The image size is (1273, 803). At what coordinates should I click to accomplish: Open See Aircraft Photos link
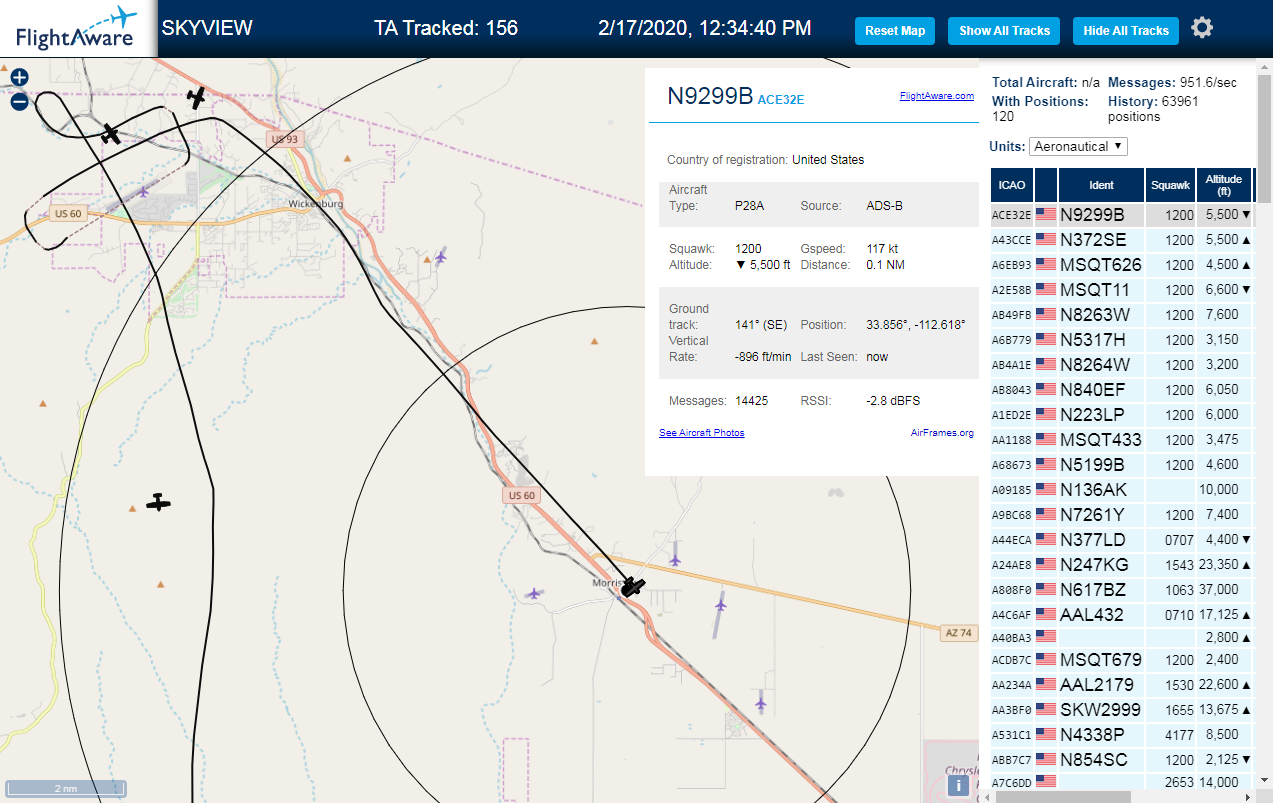point(701,433)
